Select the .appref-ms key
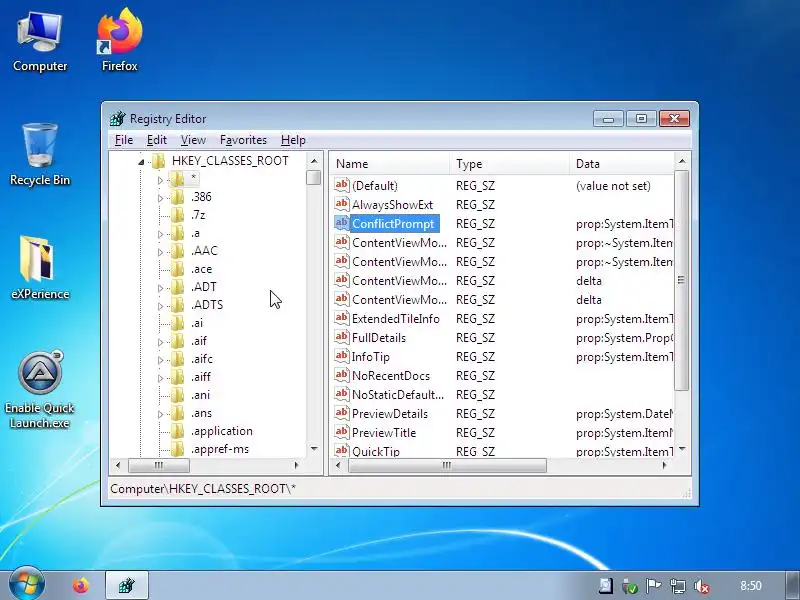 click(x=220, y=449)
